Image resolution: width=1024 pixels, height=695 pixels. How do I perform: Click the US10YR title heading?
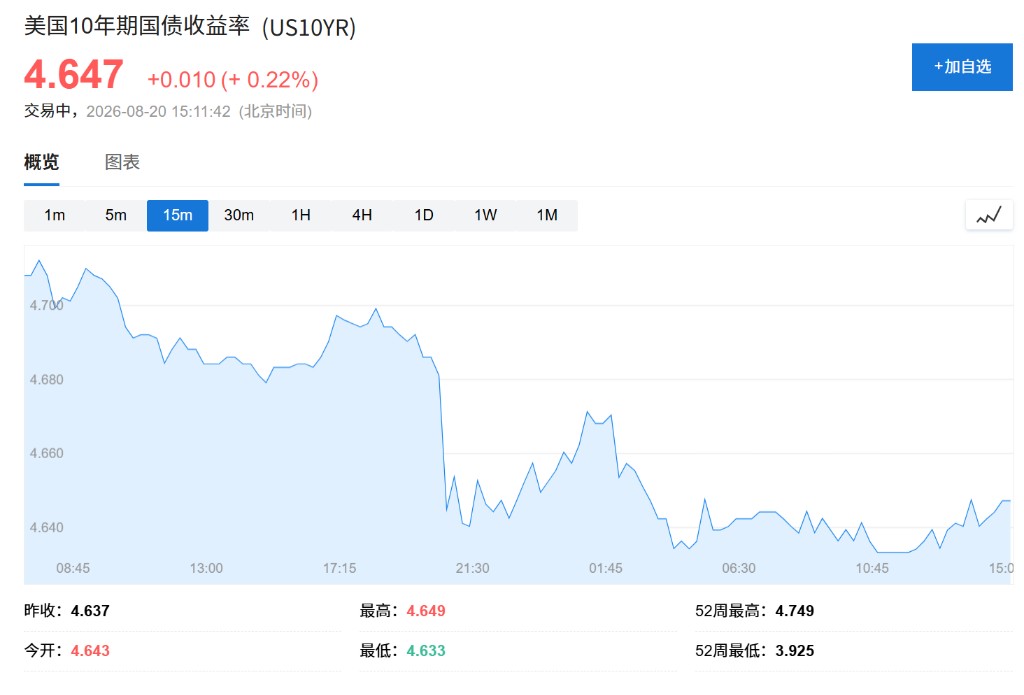coord(190,27)
